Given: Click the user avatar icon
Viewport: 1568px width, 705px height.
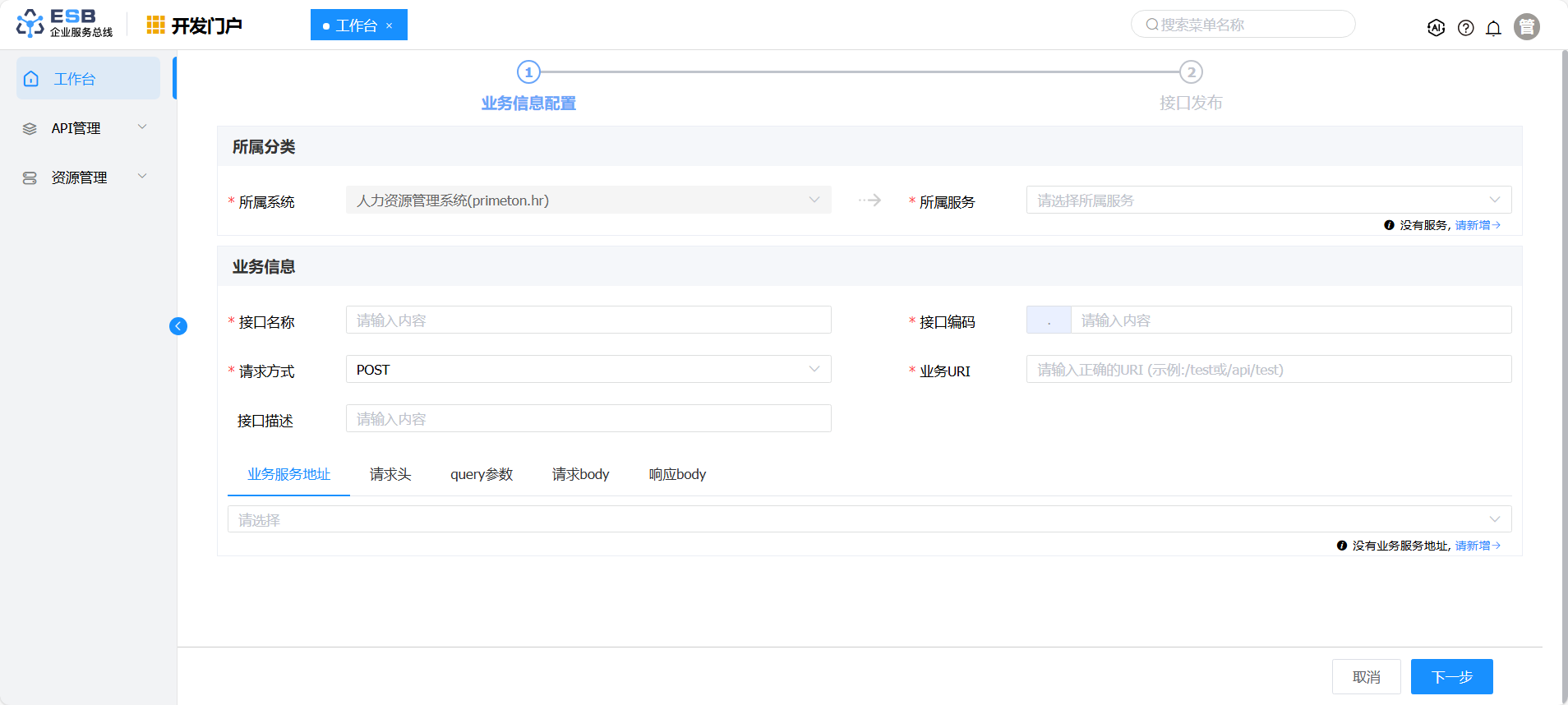Looking at the screenshot, I should click(x=1526, y=27).
